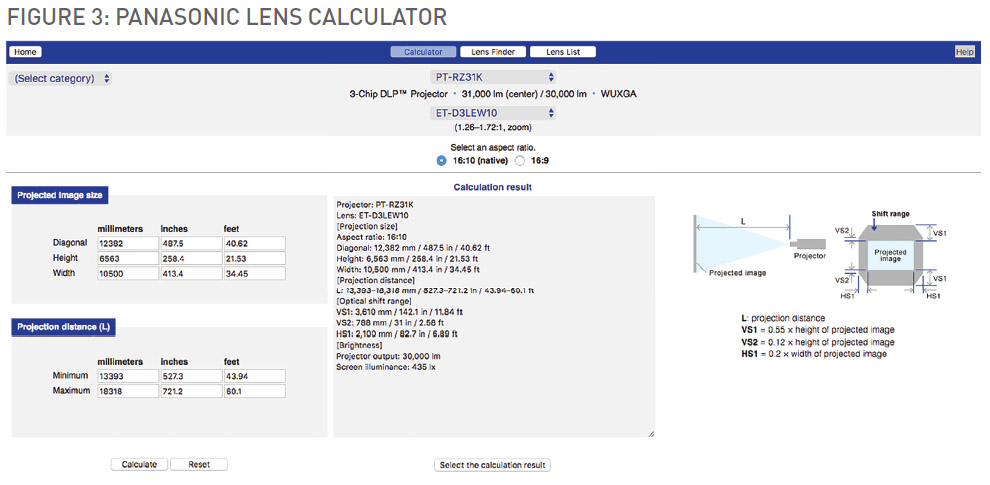Click the Maximum millimeters field 18318
Image resolution: width=990 pixels, height=485 pixels.
tap(127, 392)
